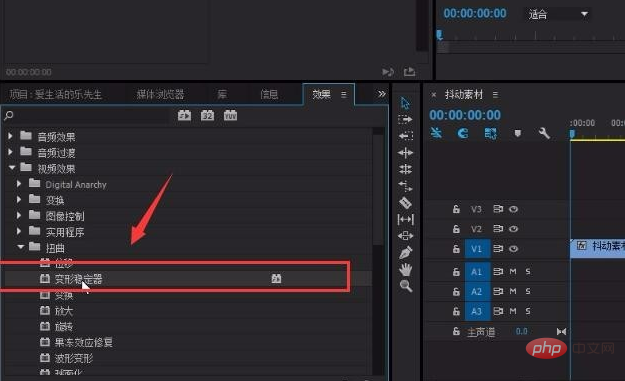Image resolution: width=625 pixels, height=381 pixels.
Task: Hide track V1 with eye icon
Action: (x=513, y=249)
